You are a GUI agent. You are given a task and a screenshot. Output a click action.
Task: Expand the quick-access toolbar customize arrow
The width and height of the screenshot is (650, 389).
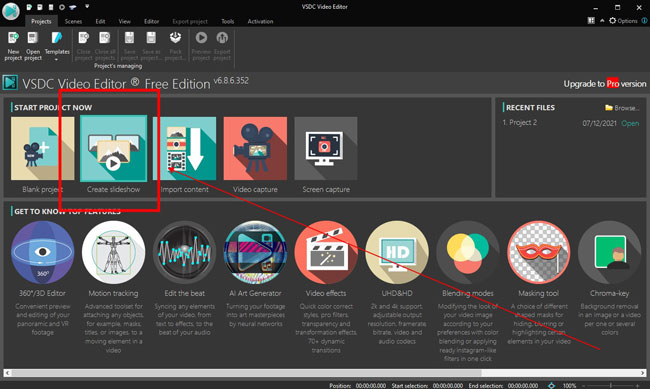(x=87, y=7)
